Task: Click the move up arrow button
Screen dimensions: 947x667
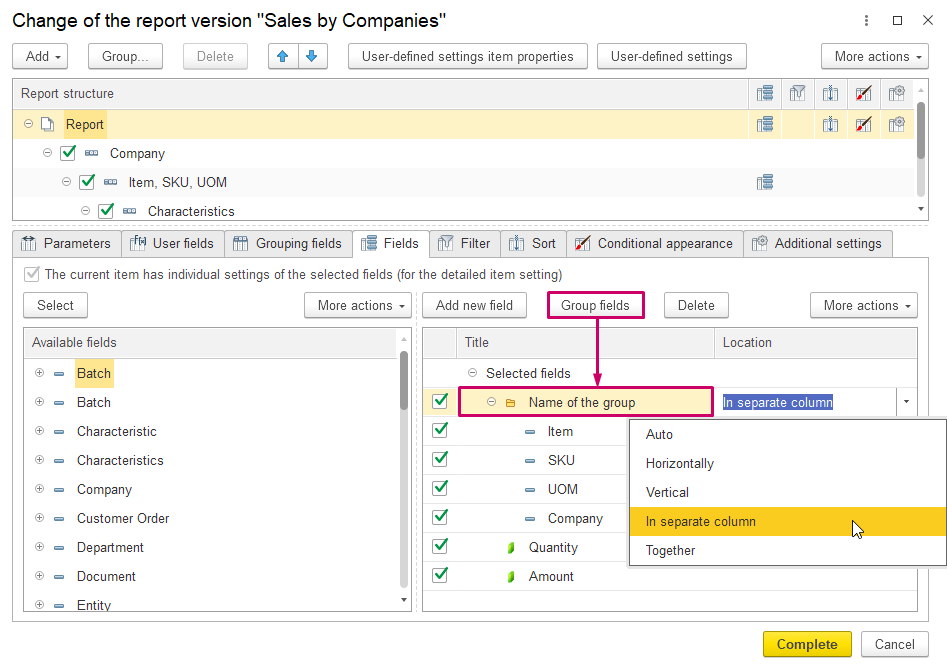Action: tap(283, 56)
